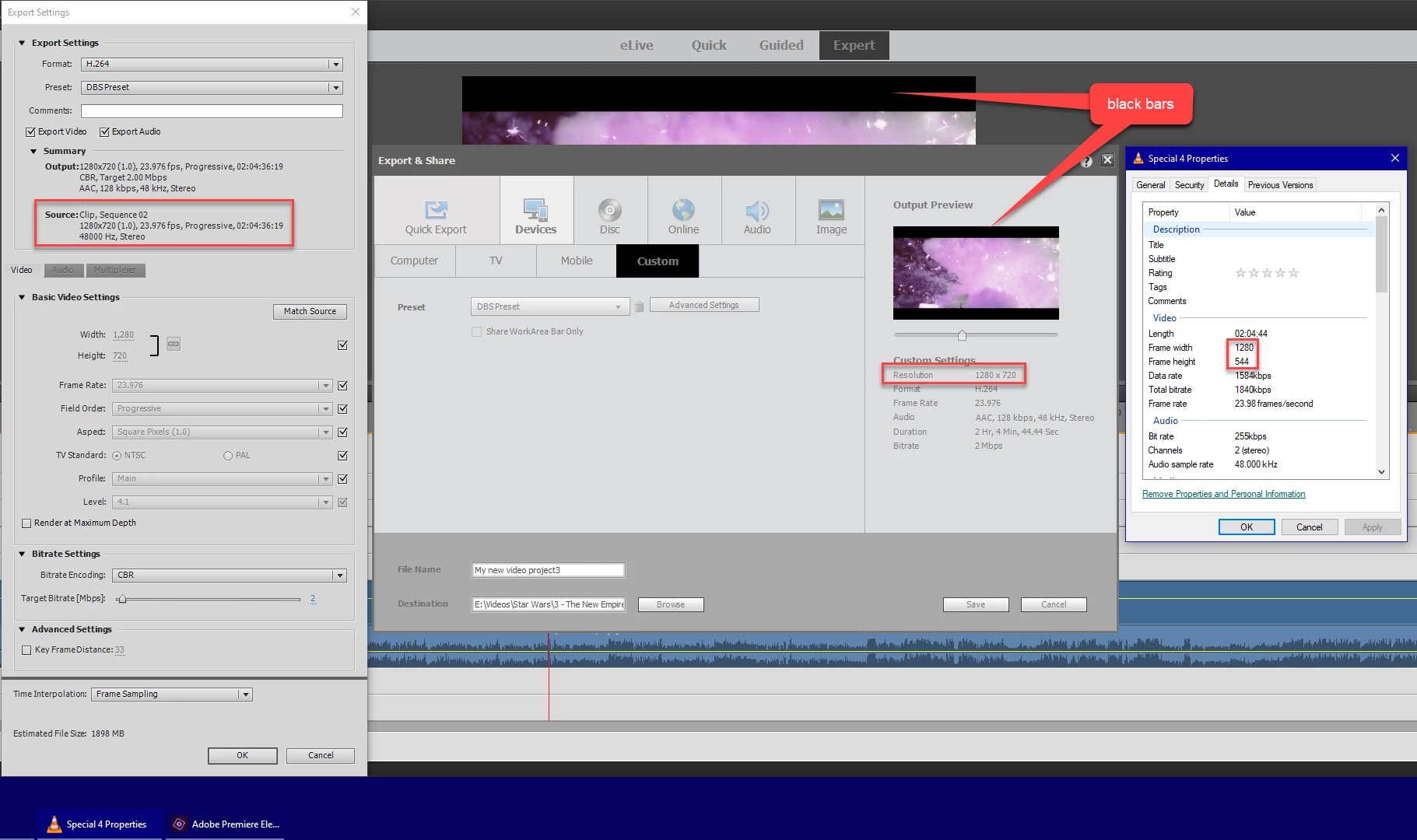Open the Format H.264 dropdown

212,65
